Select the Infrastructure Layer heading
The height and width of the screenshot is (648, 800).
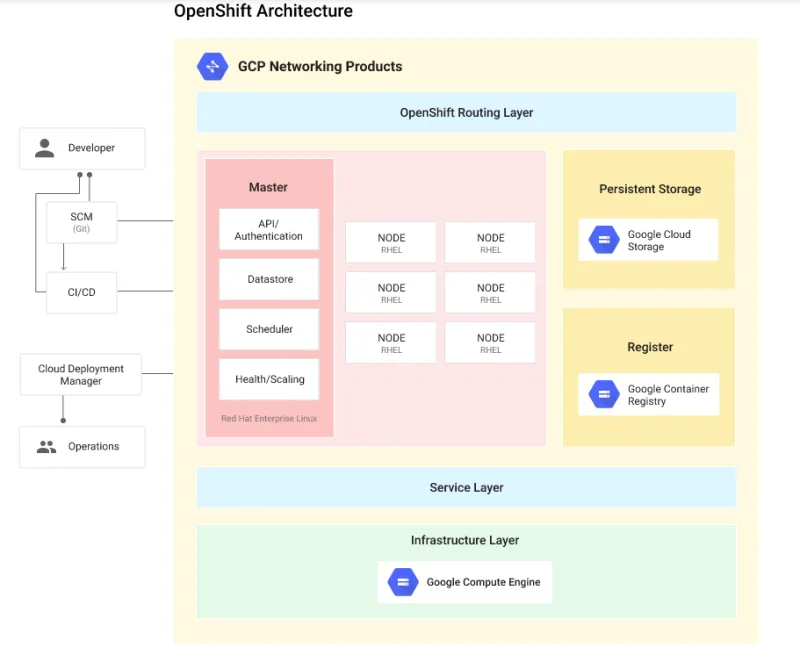pos(465,540)
